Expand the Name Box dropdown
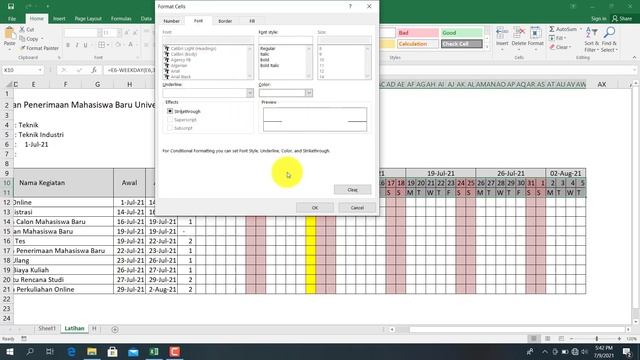Image resolution: width=640 pixels, height=360 pixels. pos(40,70)
